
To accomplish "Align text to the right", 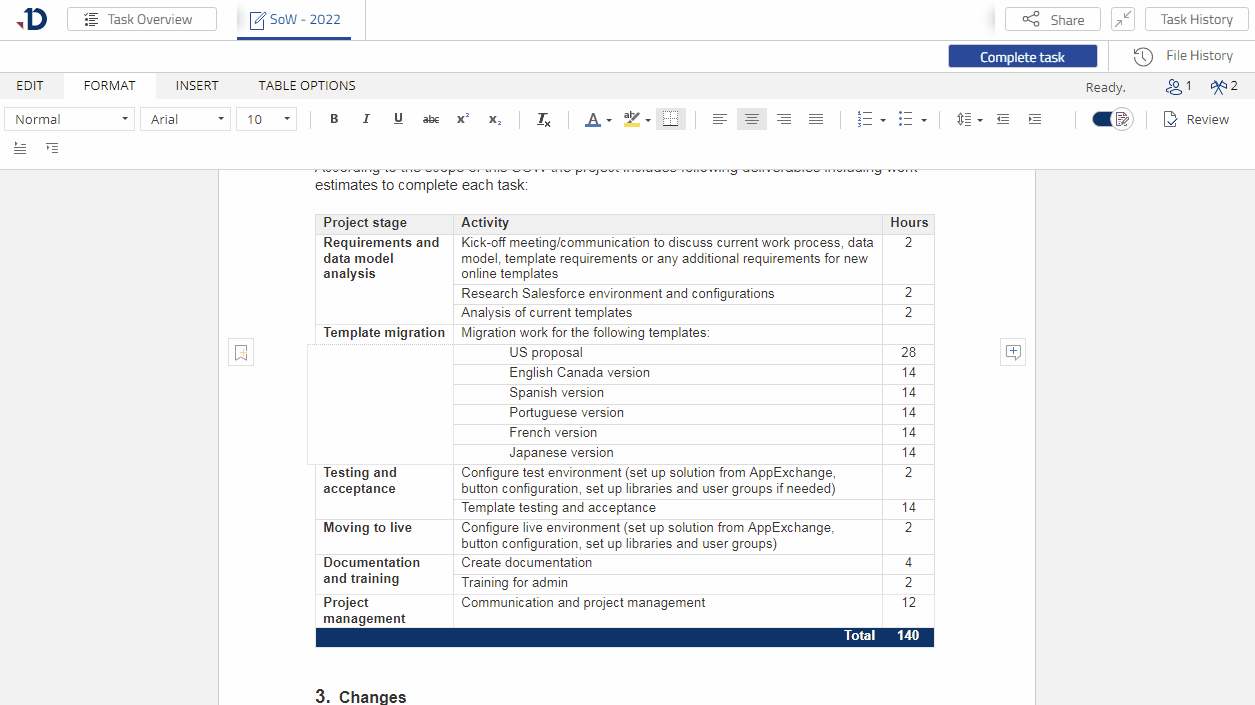I will click(x=784, y=119).
